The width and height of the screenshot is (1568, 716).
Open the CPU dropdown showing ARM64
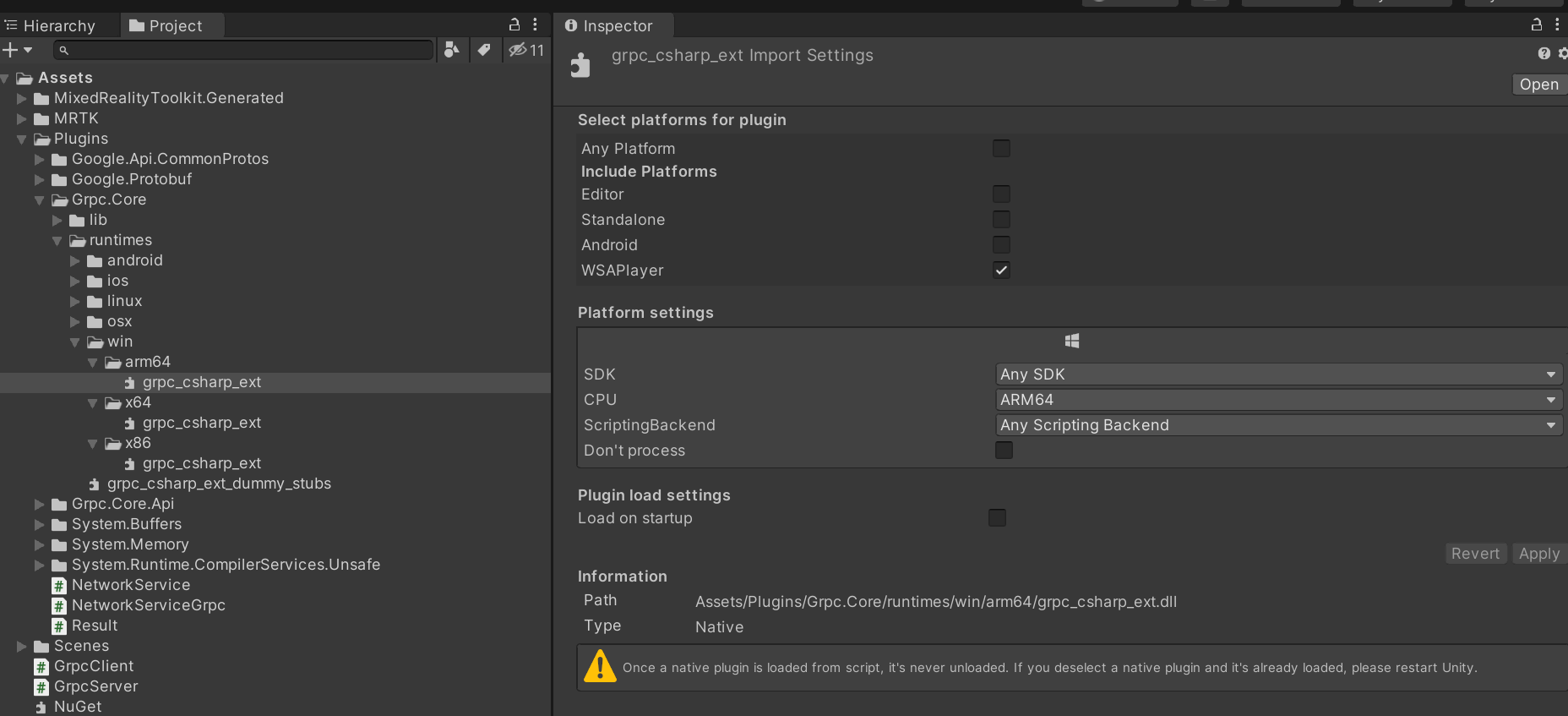pyautogui.click(x=1278, y=400)
